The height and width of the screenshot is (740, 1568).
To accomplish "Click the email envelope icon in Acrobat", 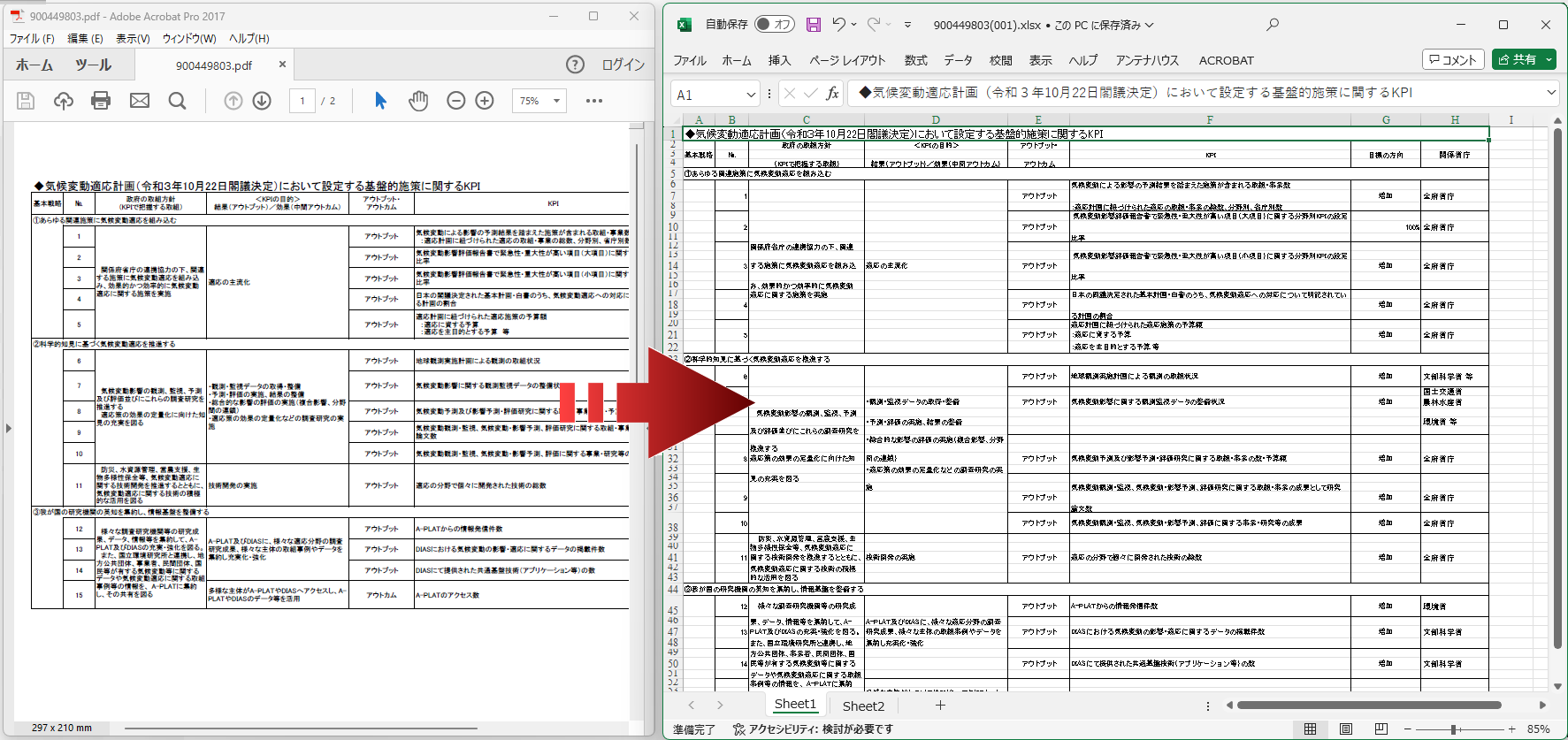I will [140, 101].
